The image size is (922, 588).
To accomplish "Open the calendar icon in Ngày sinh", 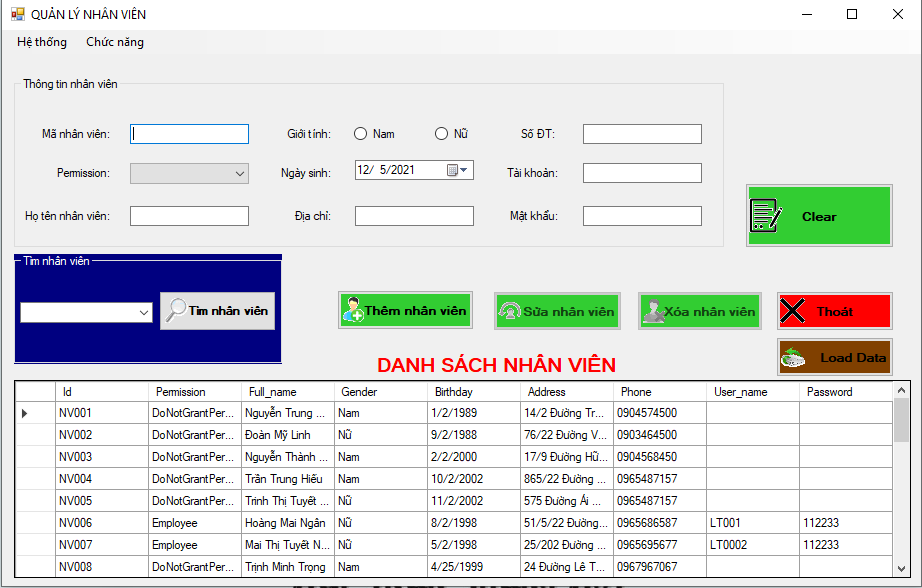I will (452, 170).
